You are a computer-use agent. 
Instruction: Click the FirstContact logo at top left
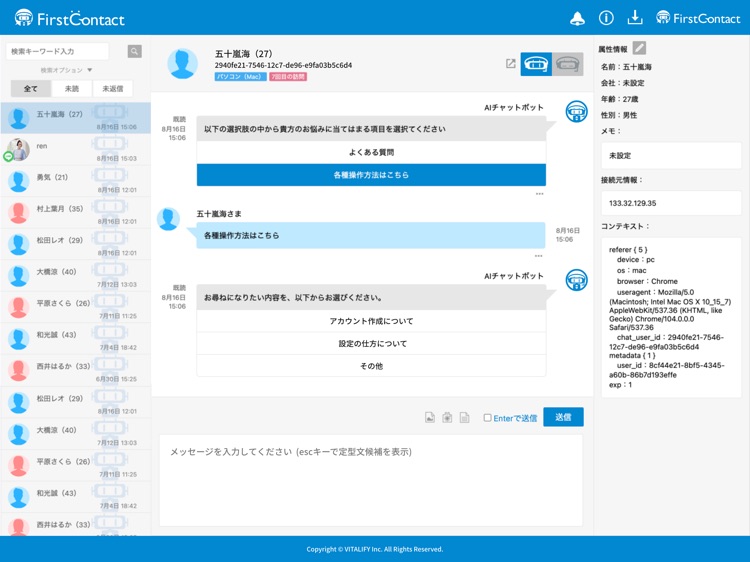(x=69, y=18)
